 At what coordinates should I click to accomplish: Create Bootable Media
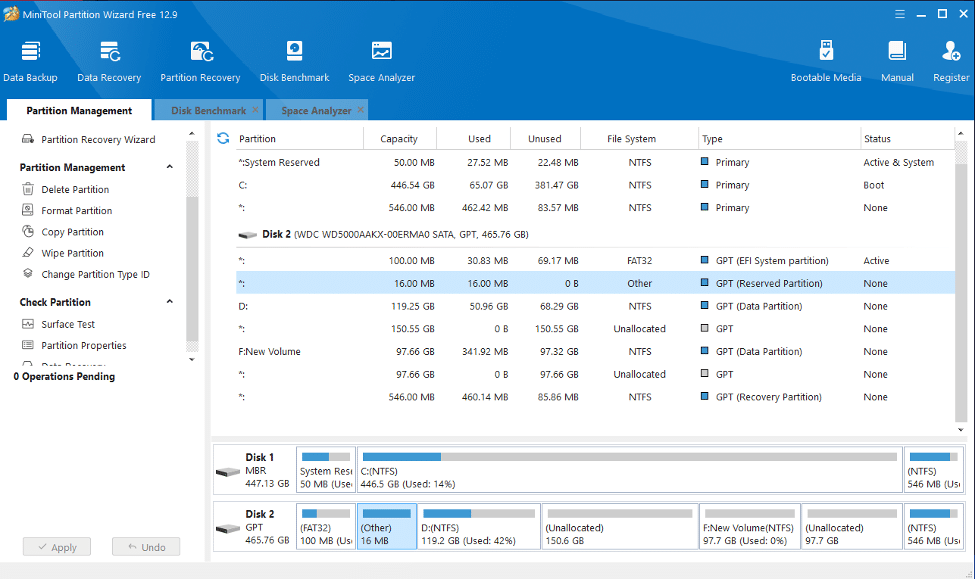pos(826,61)
